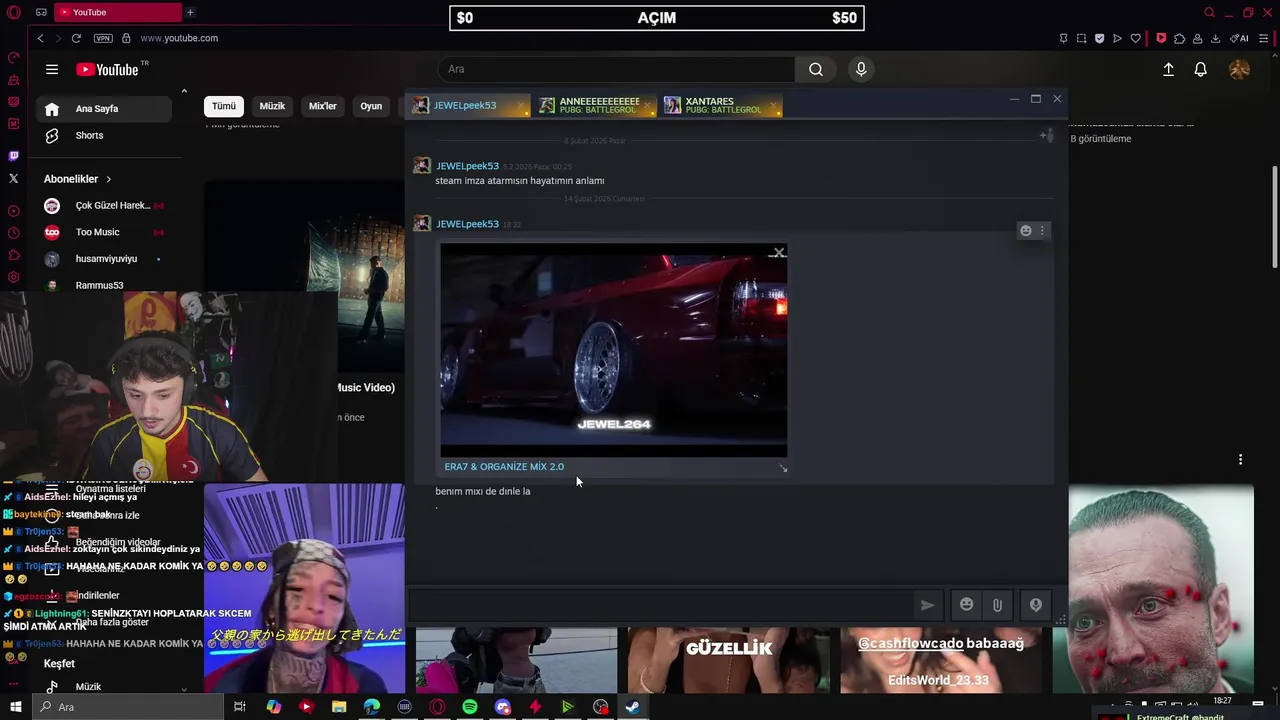Open Rammus53 subscription channel
Image resolution: width=1280 pixels, height=720 pixels.
(104, 285)
